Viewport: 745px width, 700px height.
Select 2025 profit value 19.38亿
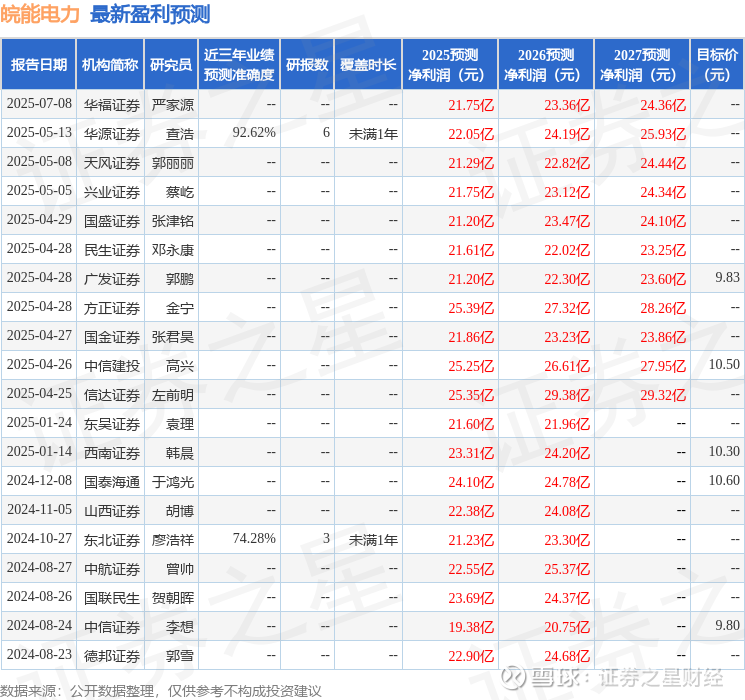click(x=471, y=627)
